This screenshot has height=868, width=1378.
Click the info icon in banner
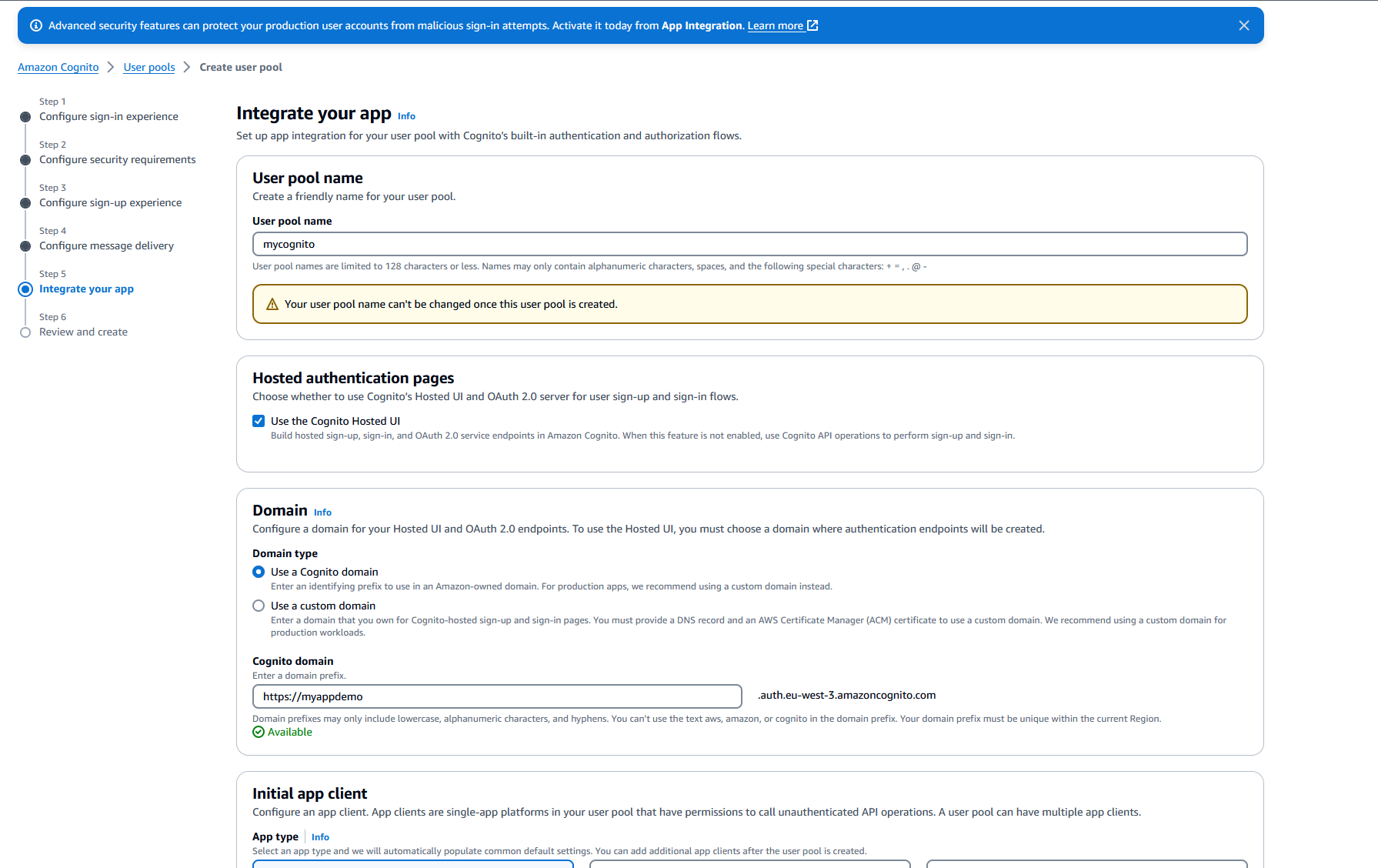(x=35, y=25)
